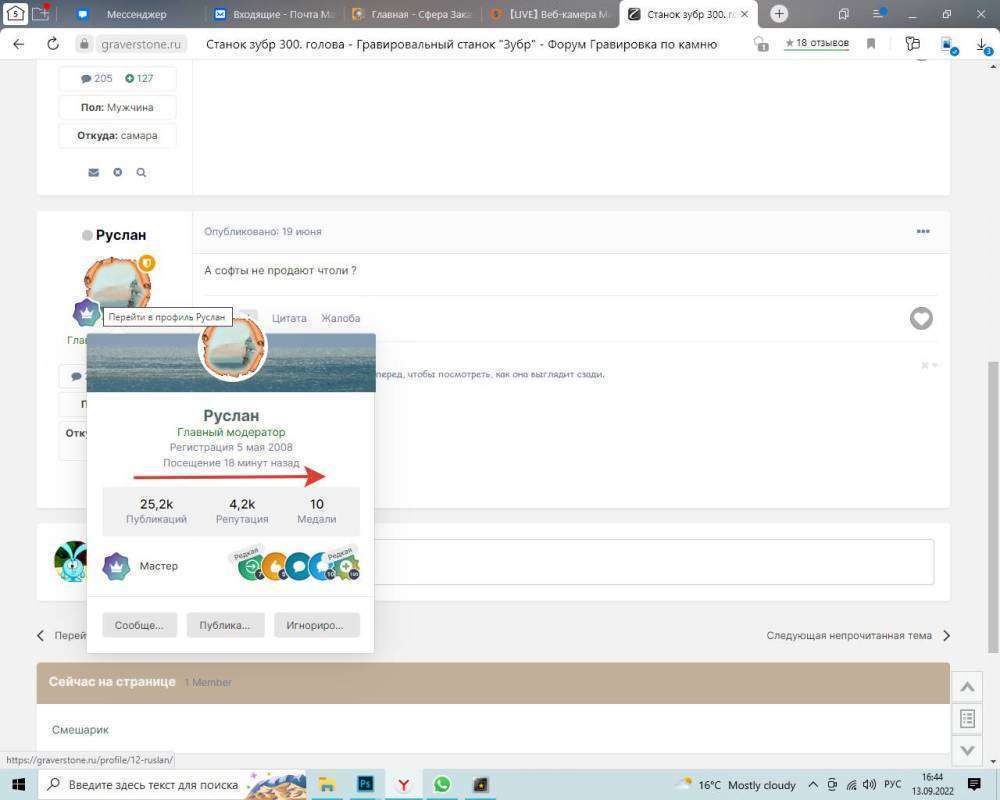This screenshot has height=800, width=1000.
Task: Click the scroll-down arrow floating button
Action: click(x=967, y=750)
